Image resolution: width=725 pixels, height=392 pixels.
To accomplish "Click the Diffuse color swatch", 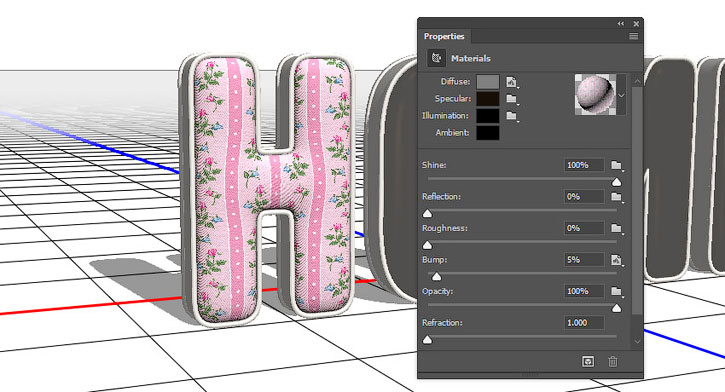I will (x=488, y=82).
